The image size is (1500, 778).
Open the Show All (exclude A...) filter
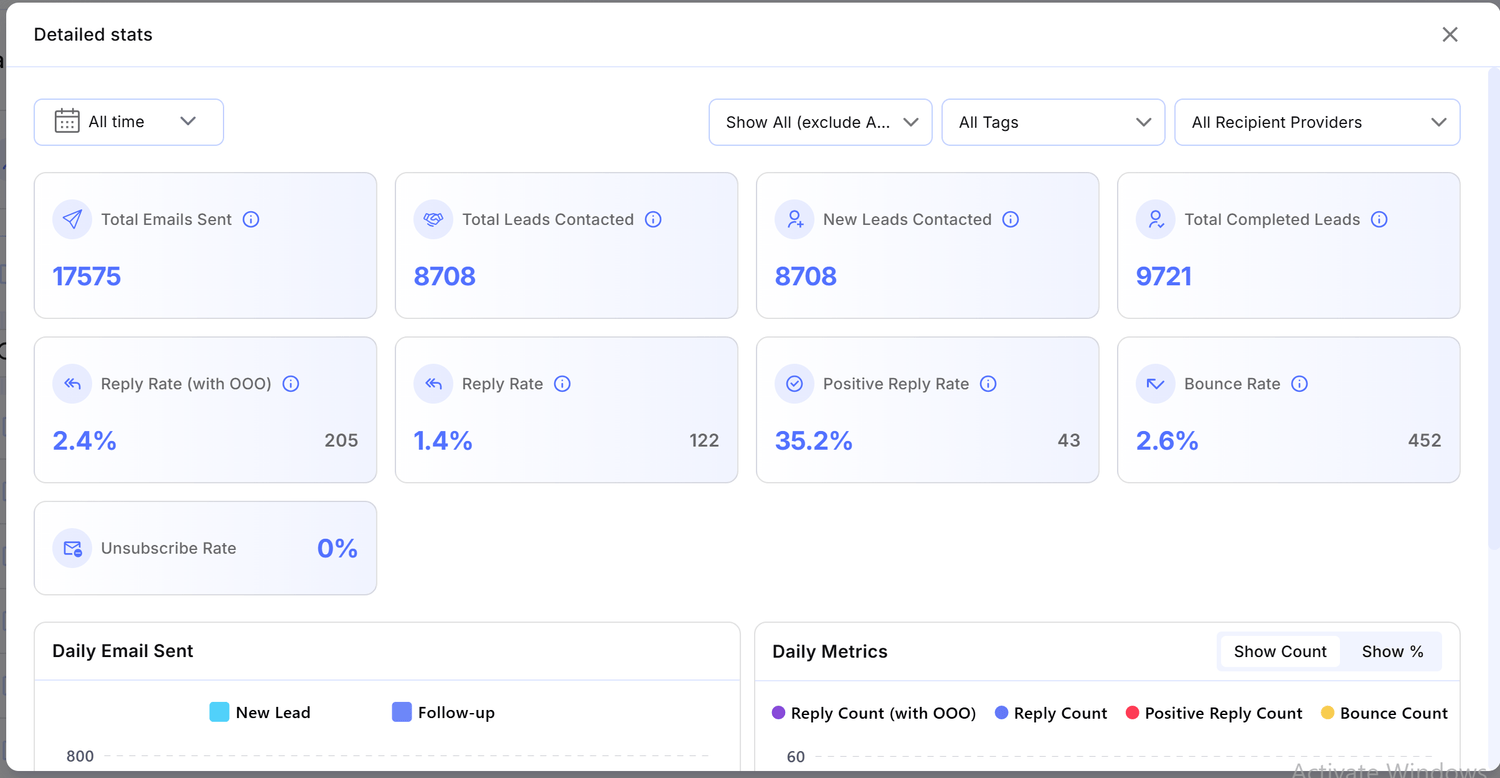pos(820,122)
